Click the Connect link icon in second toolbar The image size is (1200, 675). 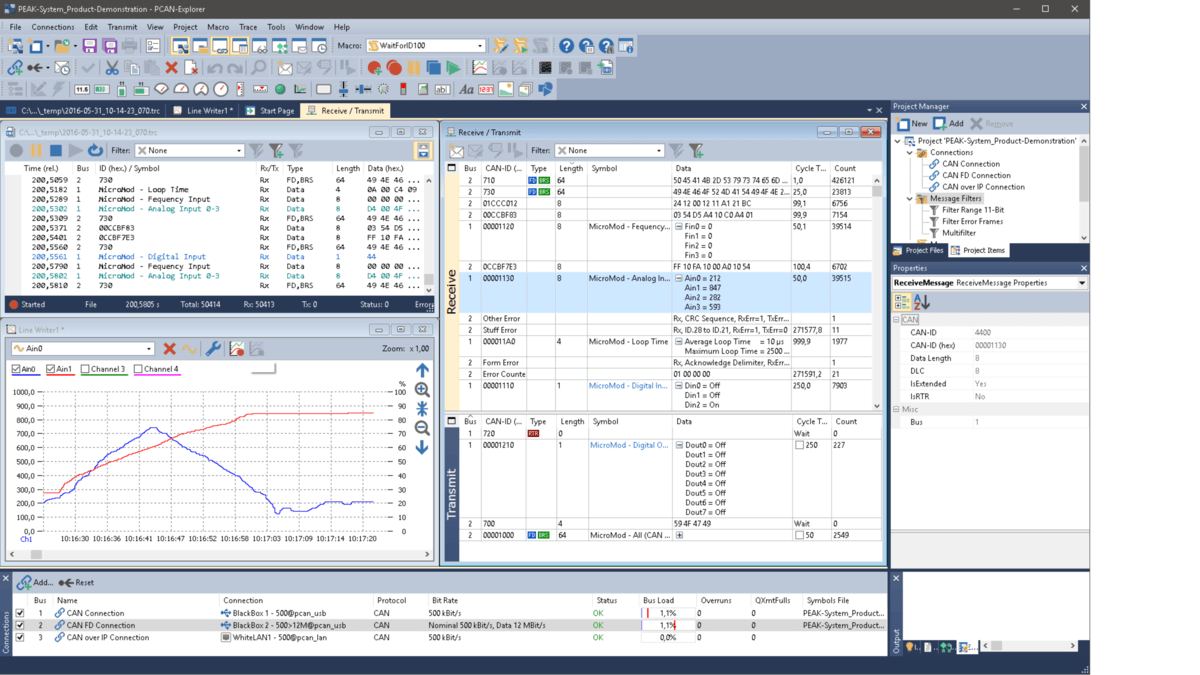(15, 68)
